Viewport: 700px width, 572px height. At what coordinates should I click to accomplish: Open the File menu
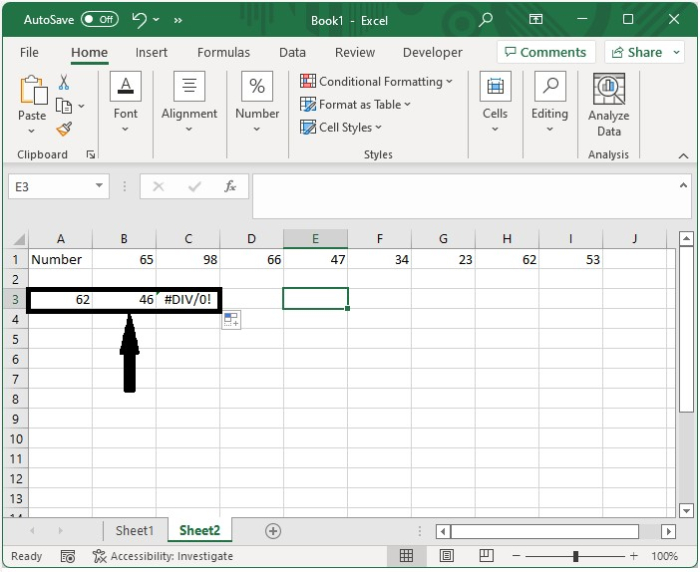(29, 52)
